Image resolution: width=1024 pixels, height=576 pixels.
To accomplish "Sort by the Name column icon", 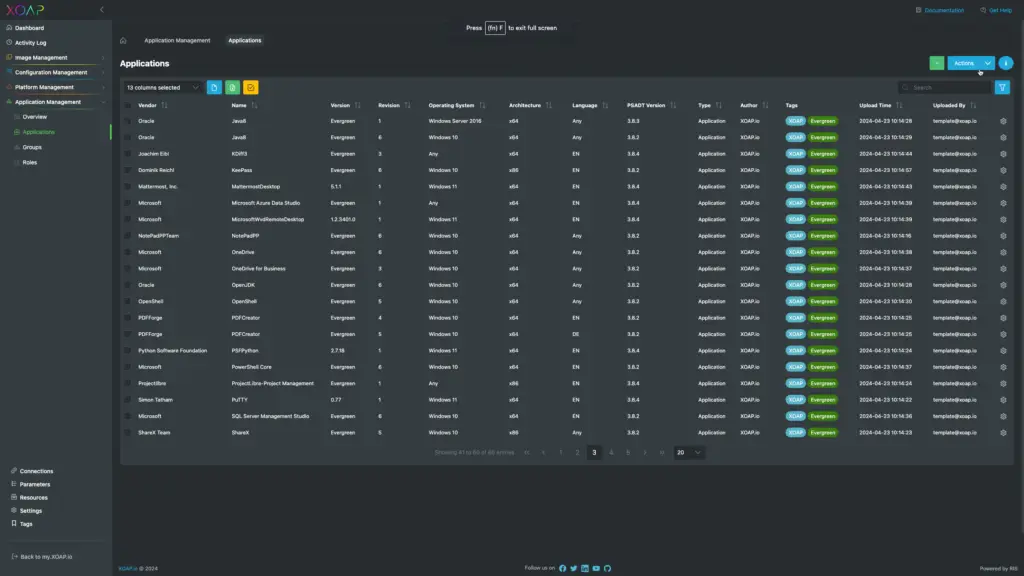I will (254, 105).
